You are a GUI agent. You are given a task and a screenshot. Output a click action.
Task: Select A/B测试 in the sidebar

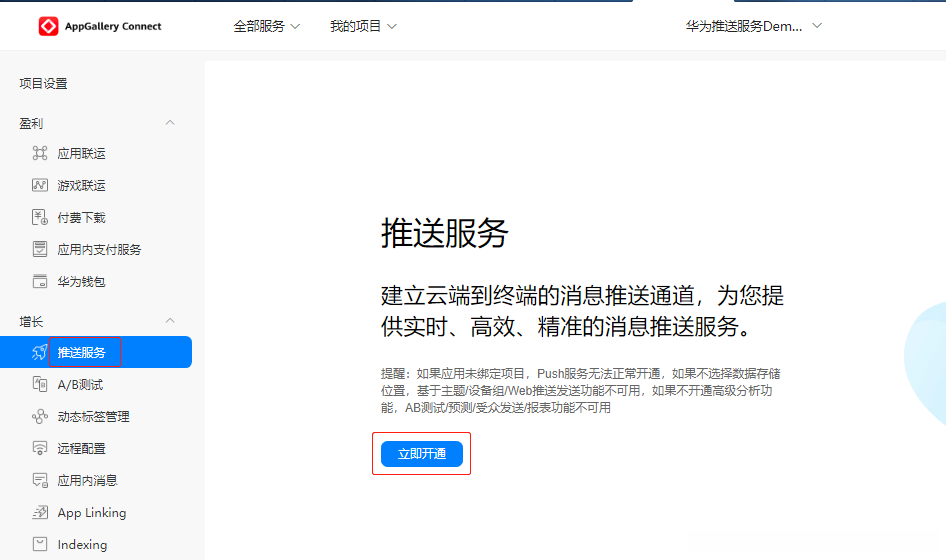coord(80,384)
